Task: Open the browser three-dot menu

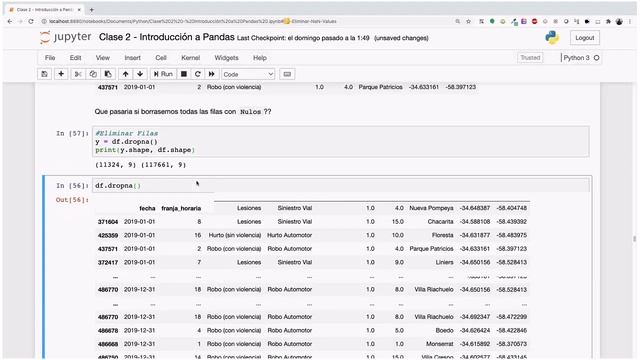Action: (x=630, y=21)
